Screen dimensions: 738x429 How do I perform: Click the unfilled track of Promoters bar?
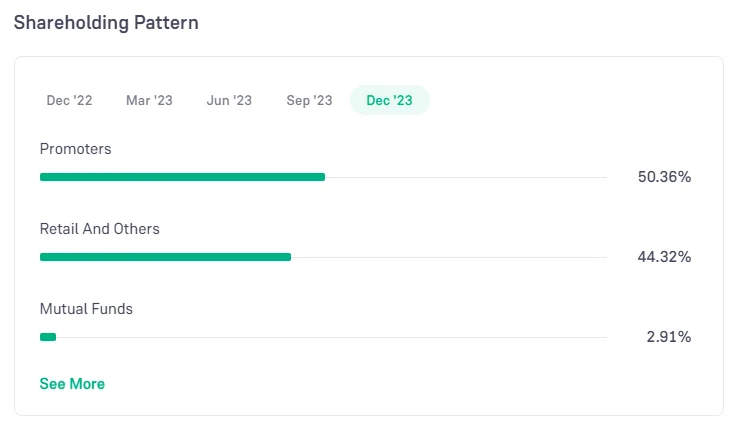tap(466, 177)
